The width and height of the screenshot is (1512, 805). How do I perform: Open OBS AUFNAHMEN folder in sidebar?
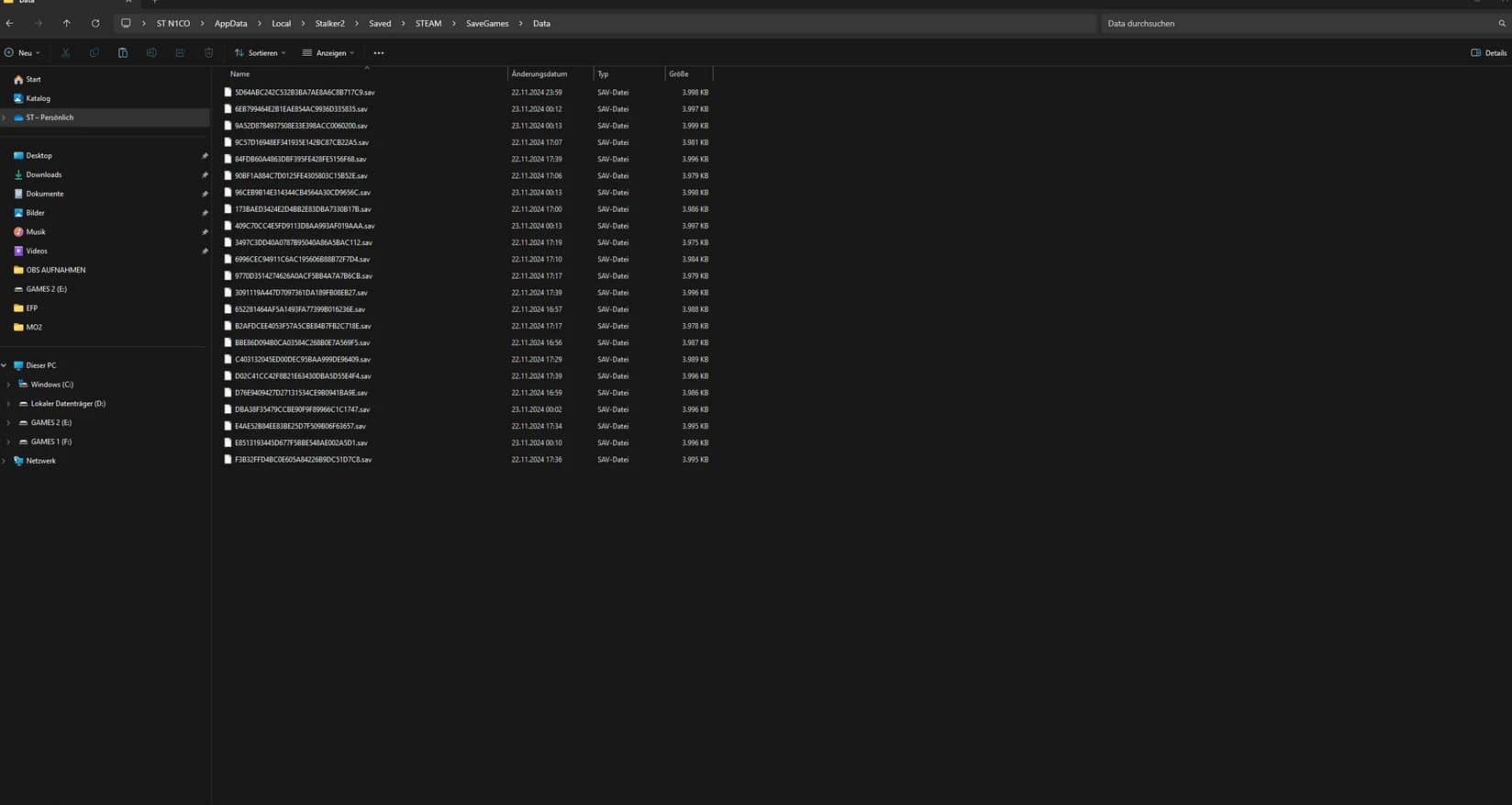pyautogui.click(x=55, y=270)
